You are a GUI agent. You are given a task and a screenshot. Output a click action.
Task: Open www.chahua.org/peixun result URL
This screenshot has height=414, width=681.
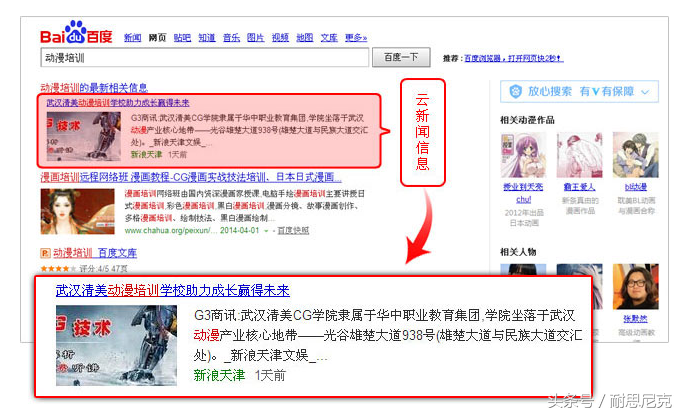tap(171, 230)
